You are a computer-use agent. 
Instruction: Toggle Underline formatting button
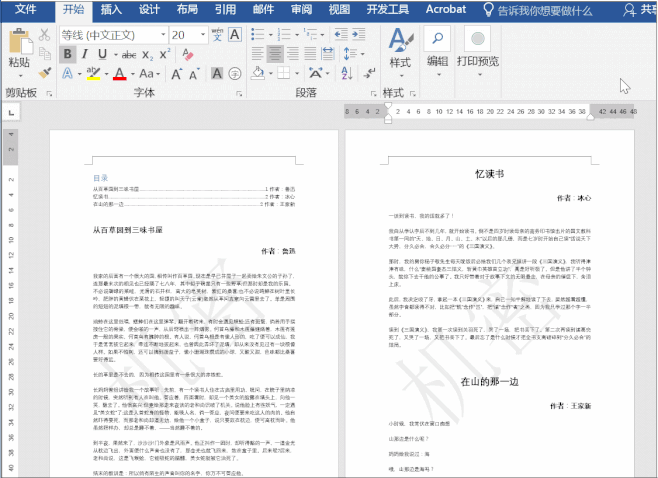tap(102, 54)
